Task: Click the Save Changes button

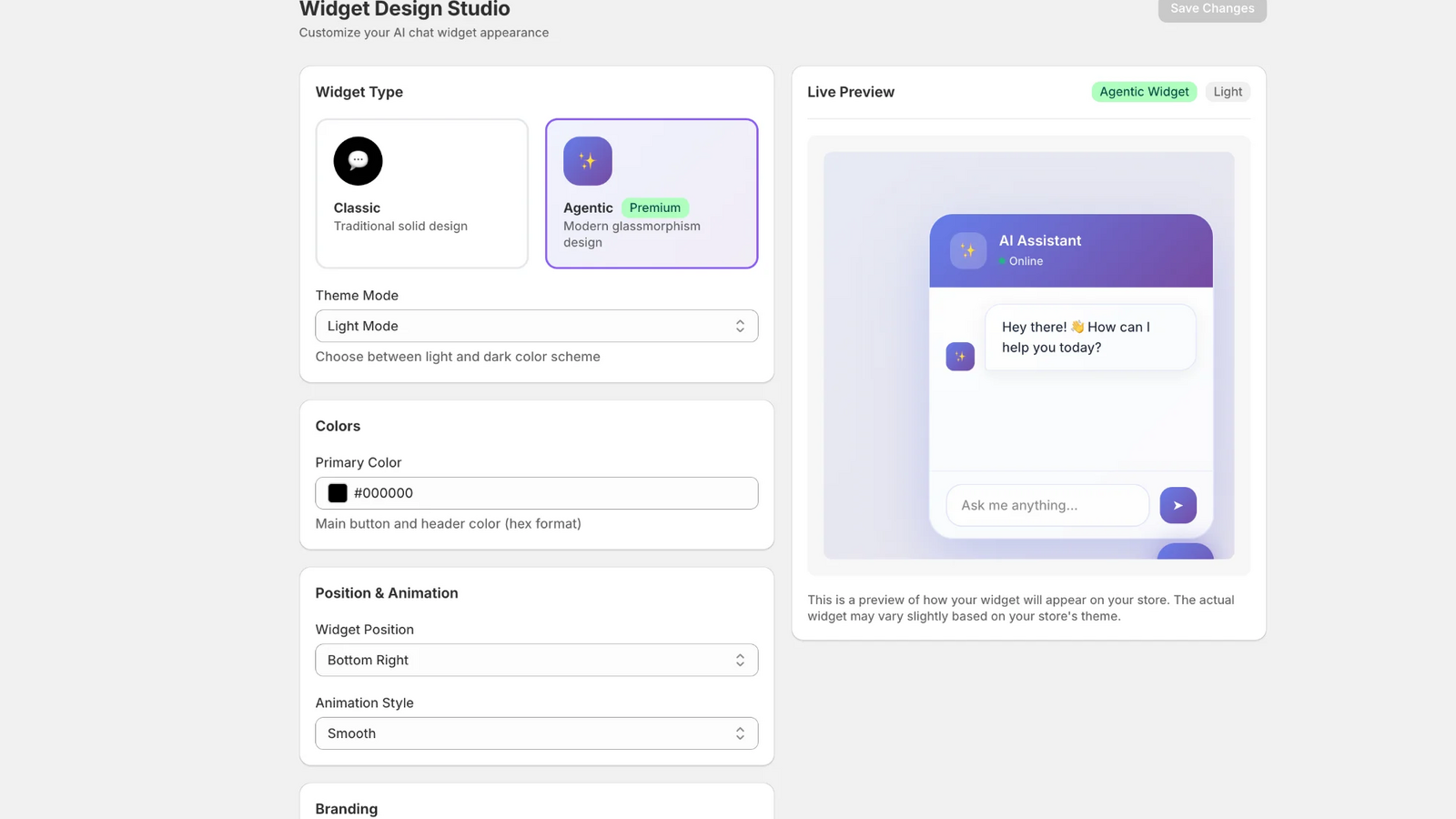Action: pyautogui.click(x=1211, y=8)
